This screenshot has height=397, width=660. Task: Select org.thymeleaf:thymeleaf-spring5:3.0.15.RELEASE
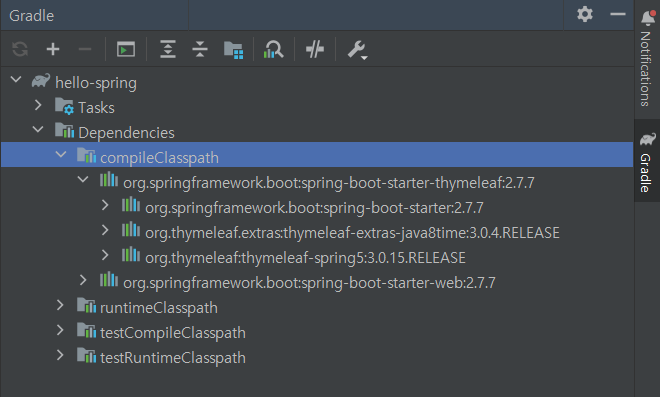317,257
